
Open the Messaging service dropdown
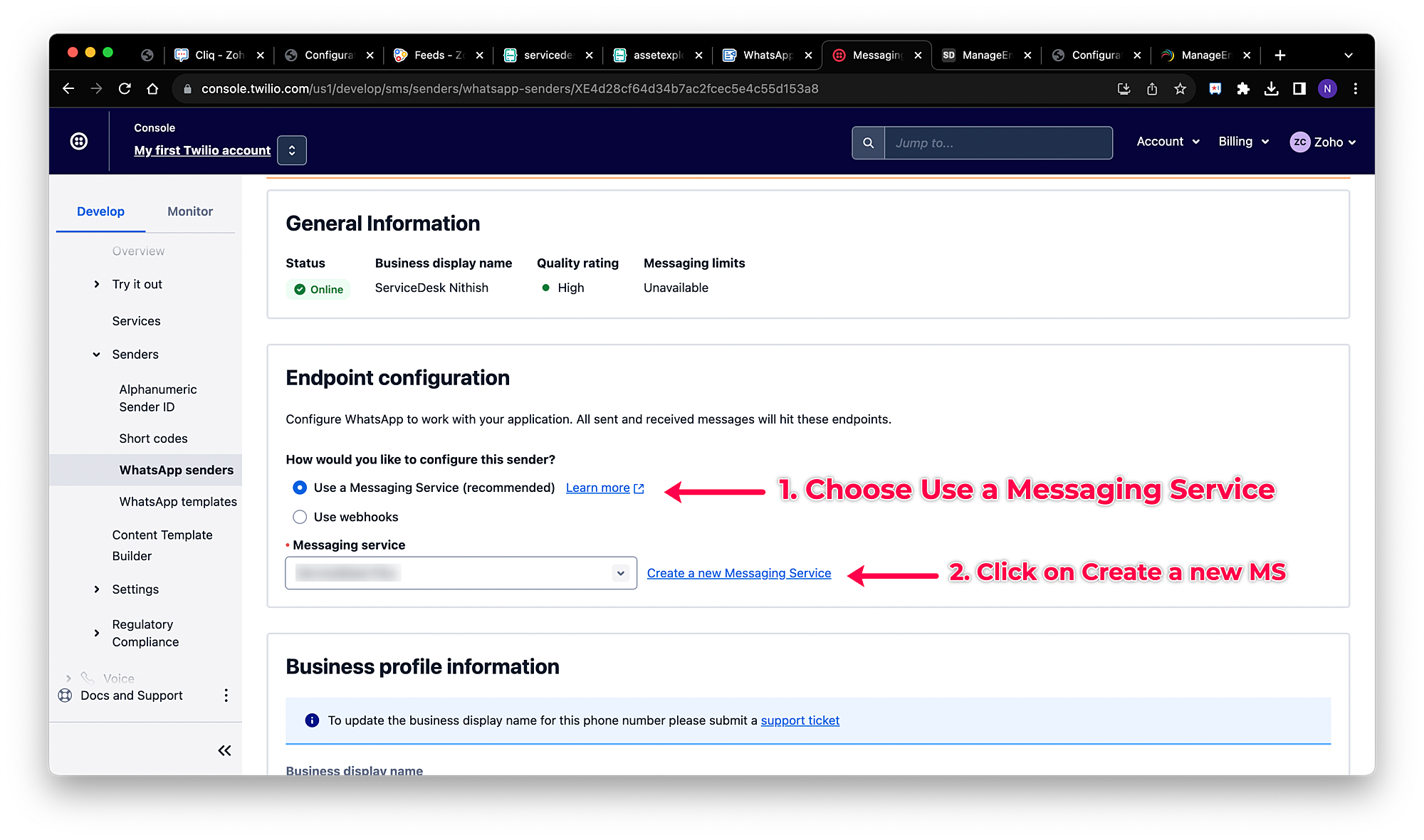click(461, 573)
